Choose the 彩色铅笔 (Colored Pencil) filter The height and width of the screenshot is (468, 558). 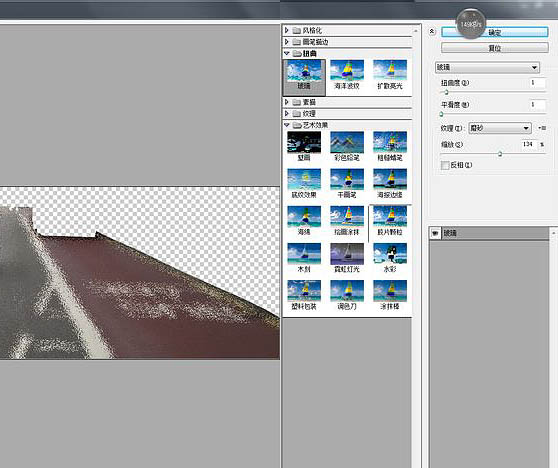pos(347,146)
